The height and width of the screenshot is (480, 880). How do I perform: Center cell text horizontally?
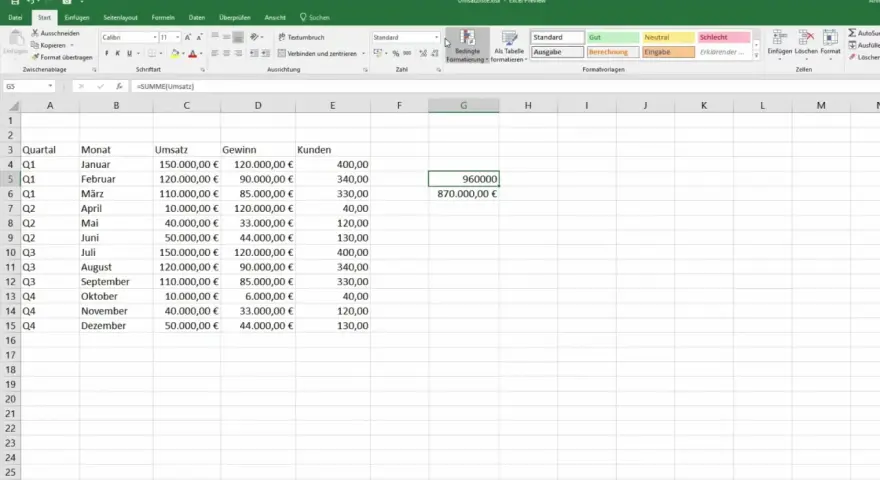226,53
